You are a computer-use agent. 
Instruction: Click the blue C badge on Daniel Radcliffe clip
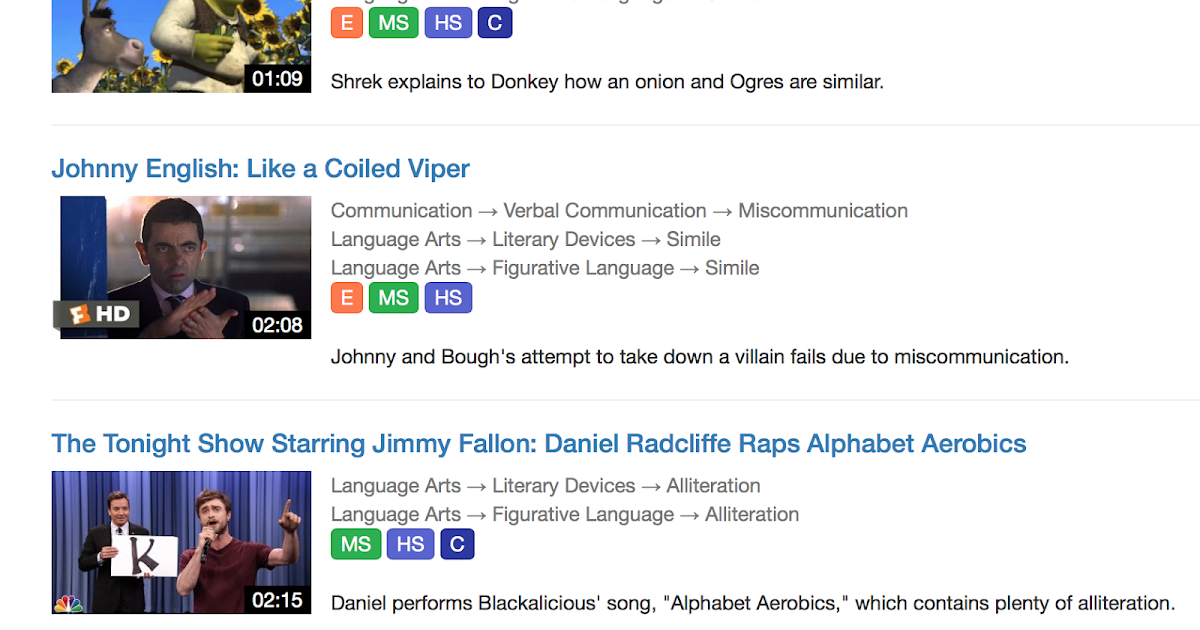(456, 544)
